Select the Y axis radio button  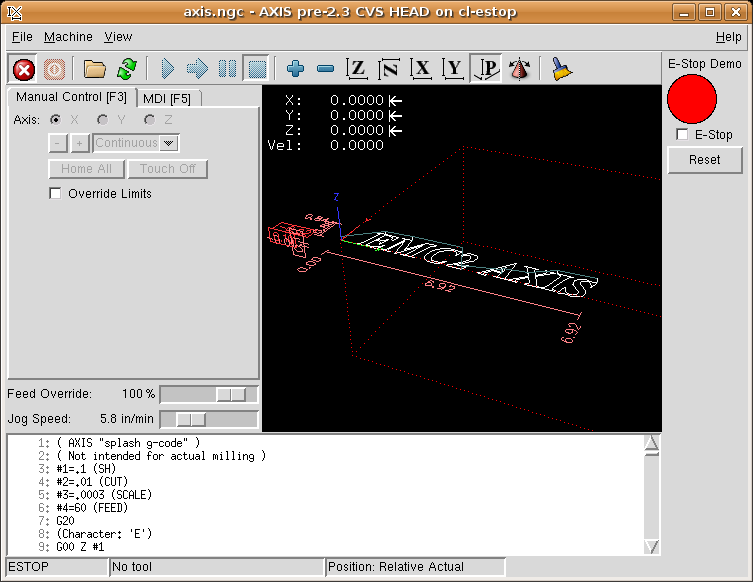click(x=102, y=120)
